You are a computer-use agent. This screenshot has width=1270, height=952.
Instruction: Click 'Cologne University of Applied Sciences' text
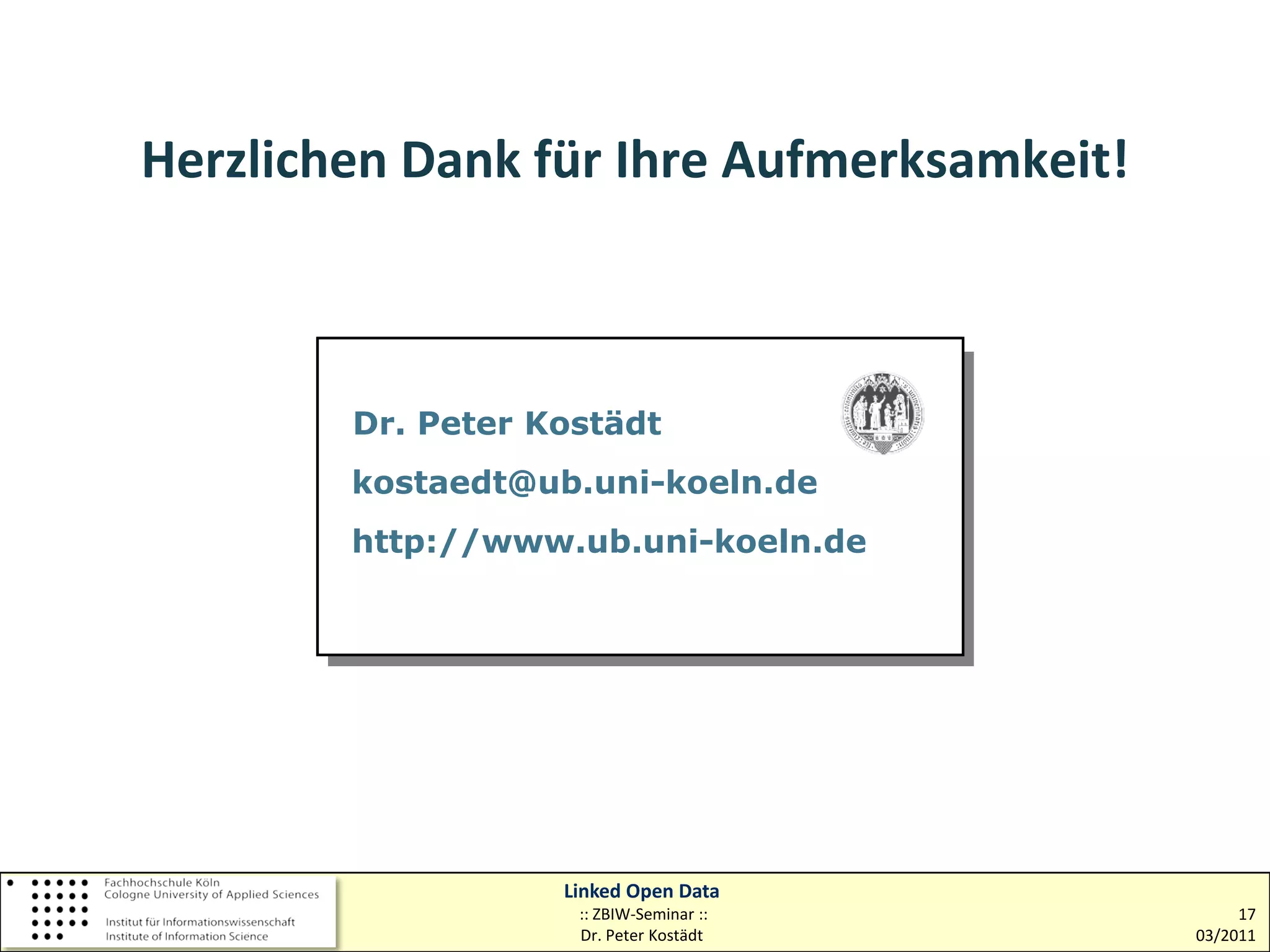pos(211,894)
